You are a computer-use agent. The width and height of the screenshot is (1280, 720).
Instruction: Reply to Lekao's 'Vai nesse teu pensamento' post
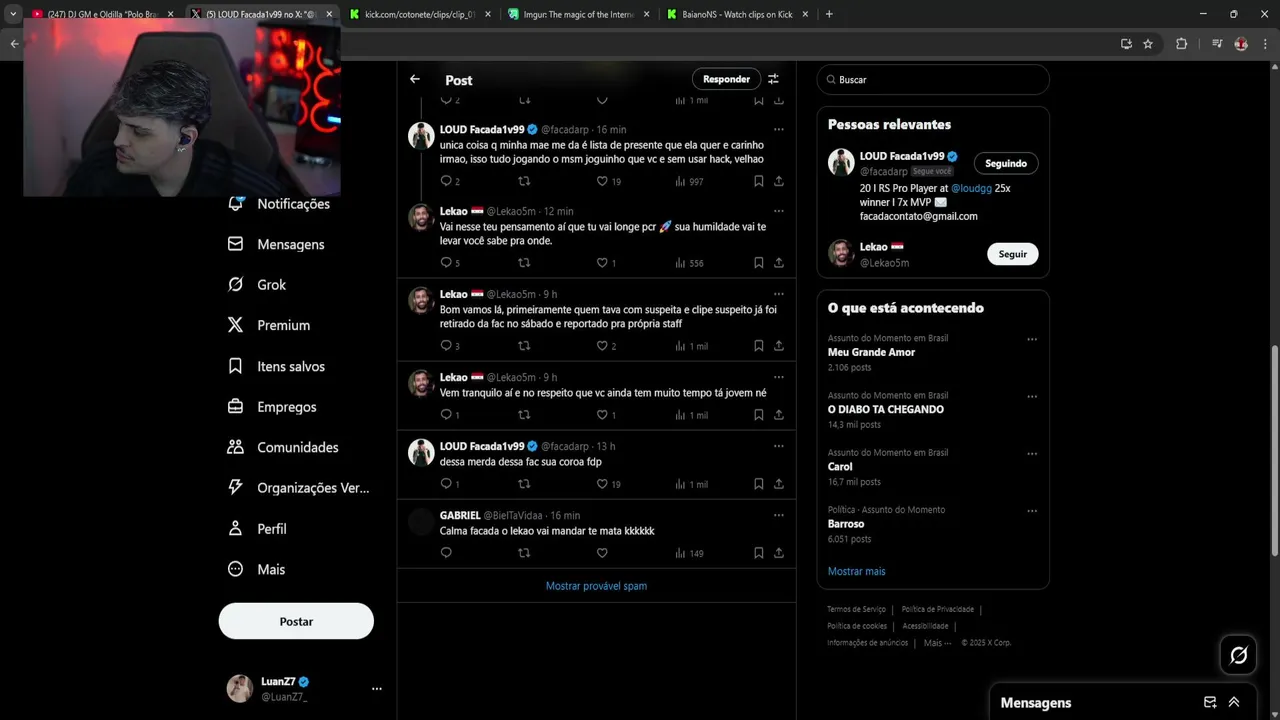[446, 263]
